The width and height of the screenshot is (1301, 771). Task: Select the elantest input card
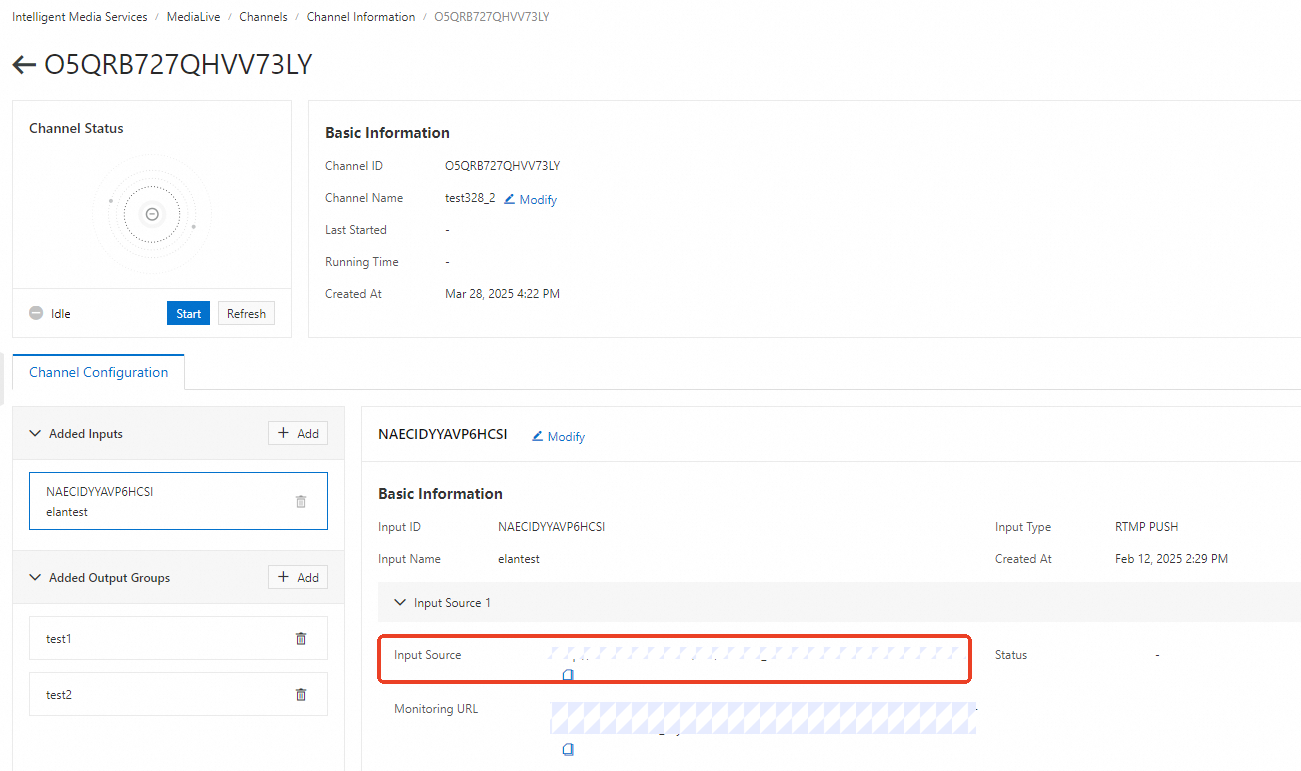pyautogui.click(x=178, y=501)
